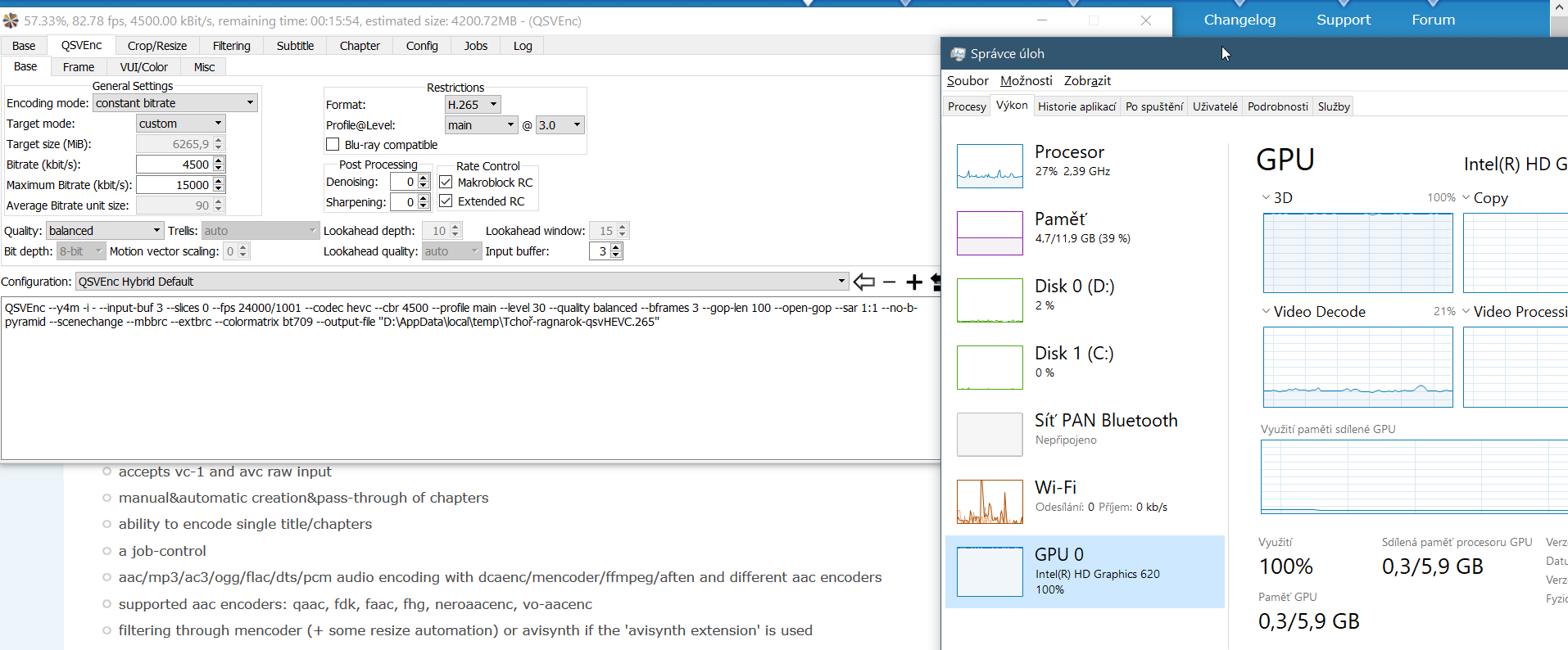The height and width of the screenshot is (650, 1568).
Task: Click the QSVEnc command line text area
Action: pos(470,378)
